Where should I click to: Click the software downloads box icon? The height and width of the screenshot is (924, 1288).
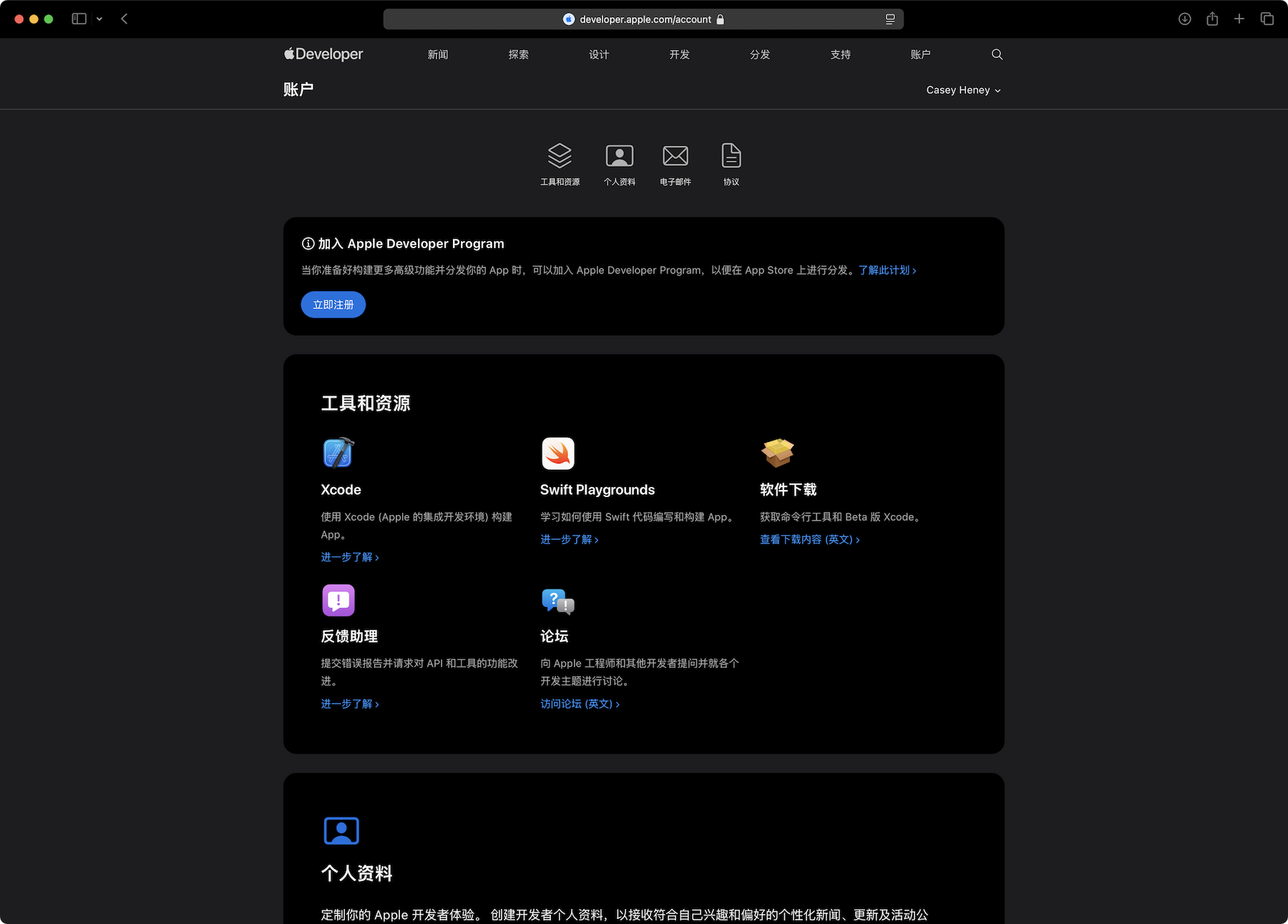[x=777, y=453]
